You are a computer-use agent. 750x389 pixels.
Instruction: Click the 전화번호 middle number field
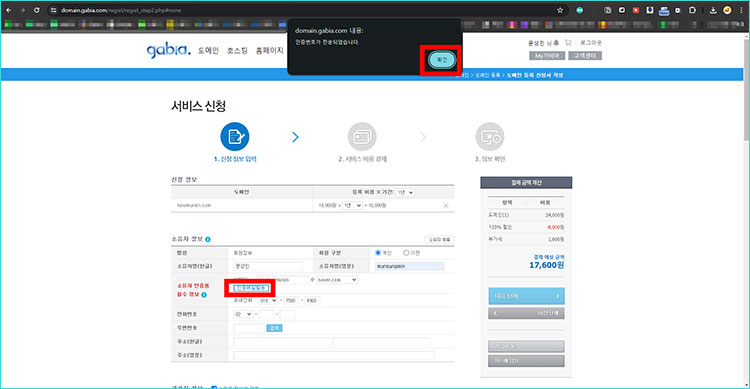[x=266, y=314]
